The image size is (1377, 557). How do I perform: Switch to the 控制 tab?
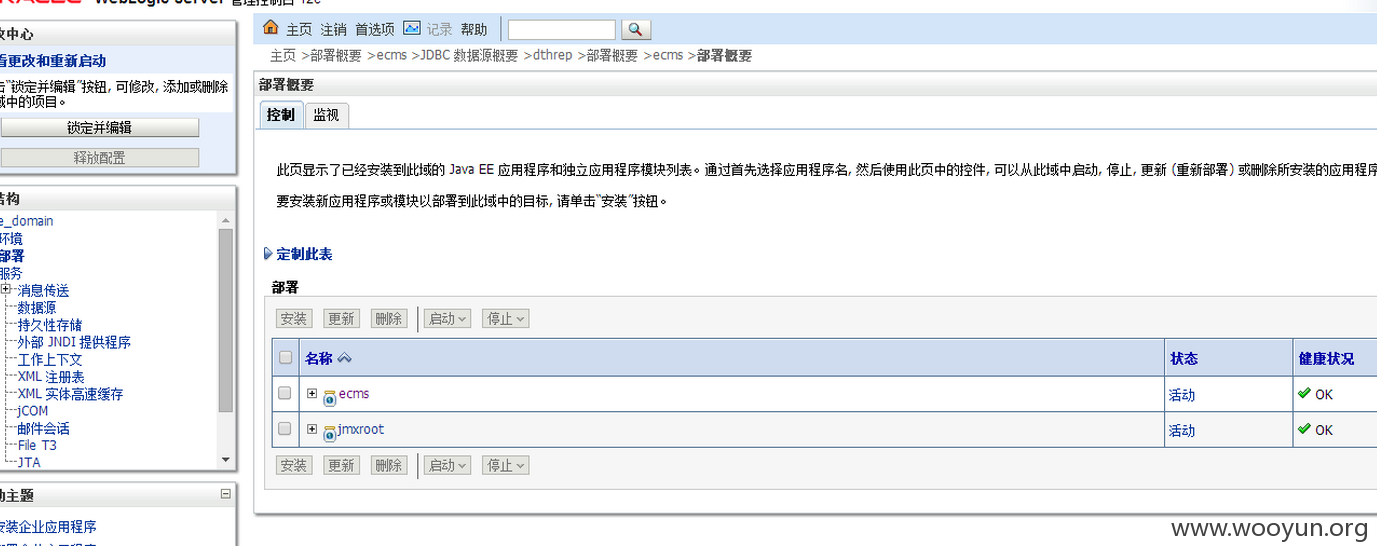click(x=280, y=115)
